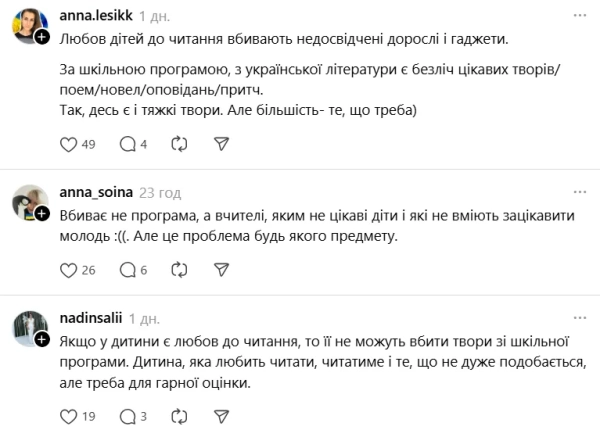Open anna.lesikk's profile via username

pos(95,17)
